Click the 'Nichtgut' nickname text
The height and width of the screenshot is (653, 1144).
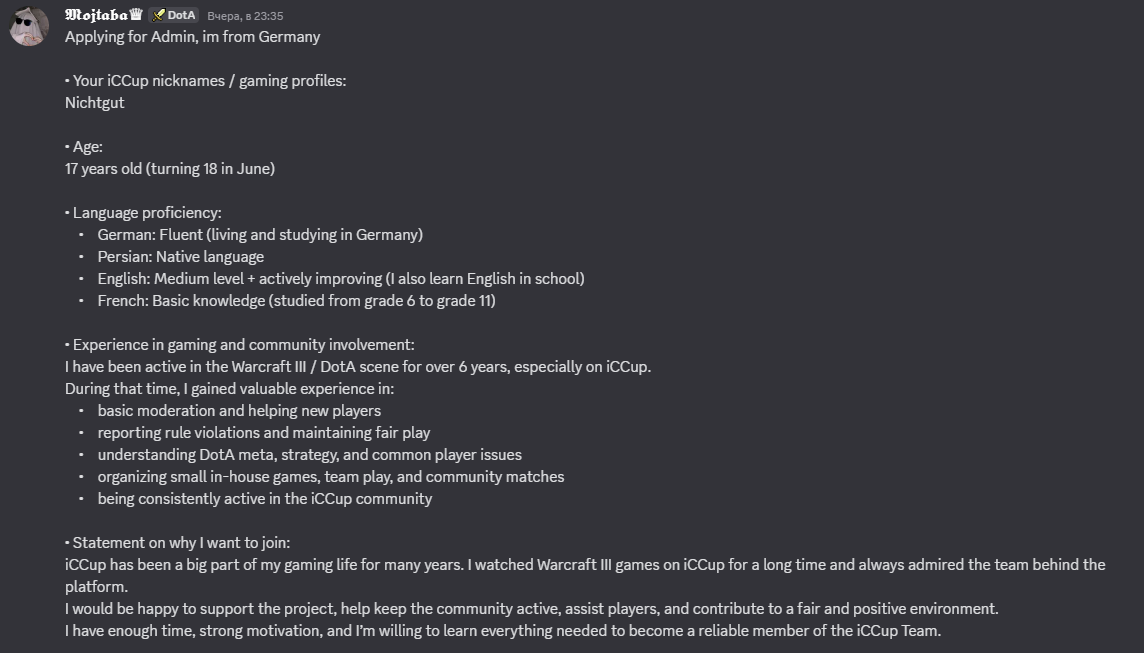(95, 103)
